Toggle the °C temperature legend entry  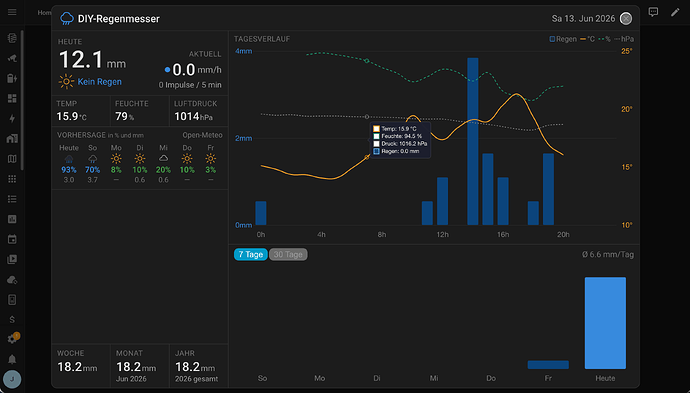(587, 39)
